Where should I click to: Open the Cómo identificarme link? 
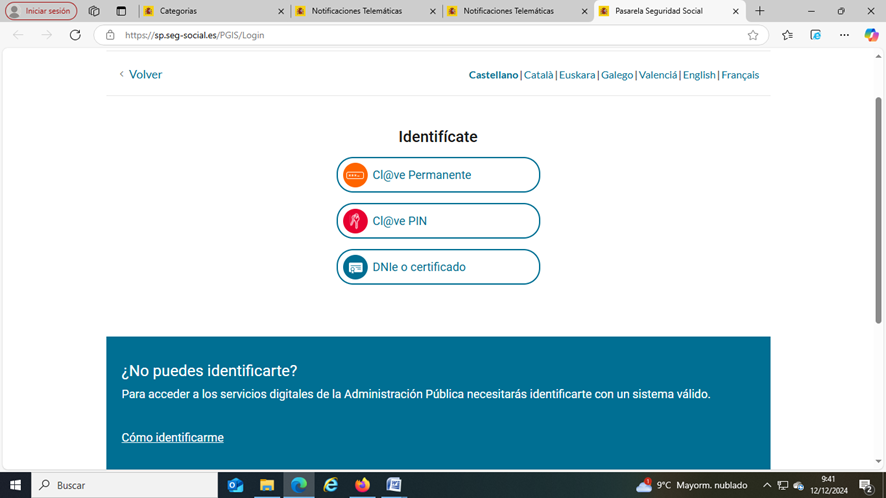click(172, 438)
